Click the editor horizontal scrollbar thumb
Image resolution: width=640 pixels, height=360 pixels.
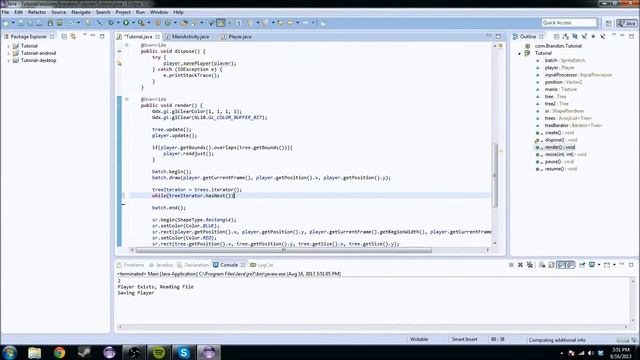[x=284, y=250]
